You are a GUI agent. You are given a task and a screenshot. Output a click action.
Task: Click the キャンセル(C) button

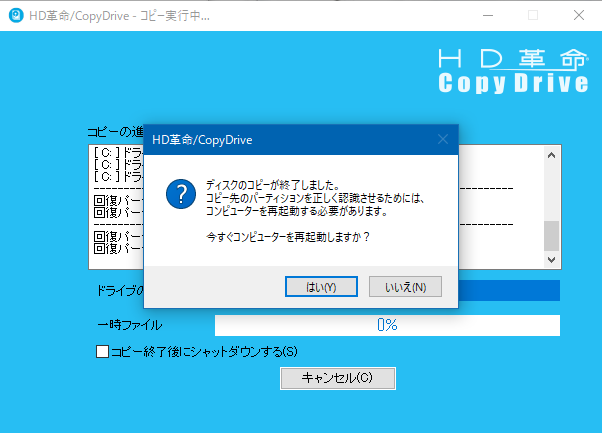pyautogui.click(x=338, y=378)
